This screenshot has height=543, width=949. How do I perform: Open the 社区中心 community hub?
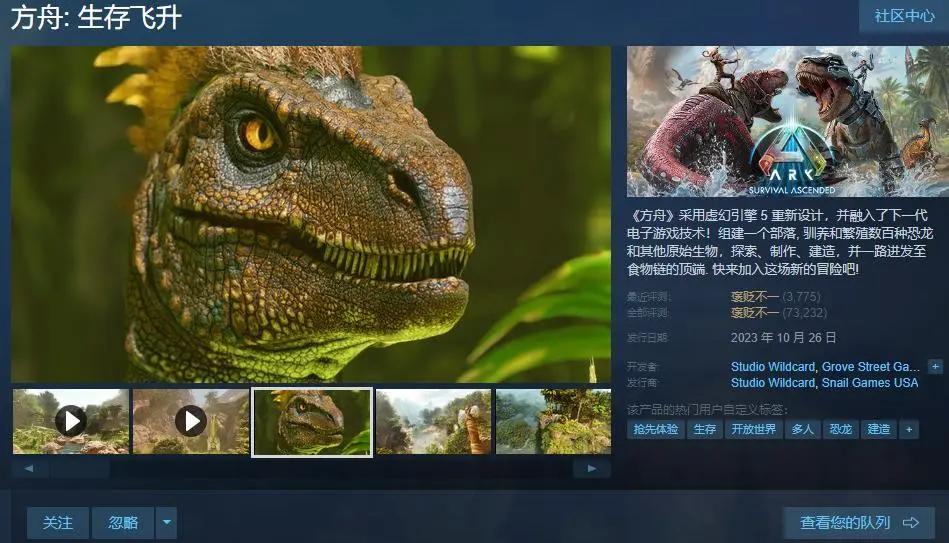904,16
